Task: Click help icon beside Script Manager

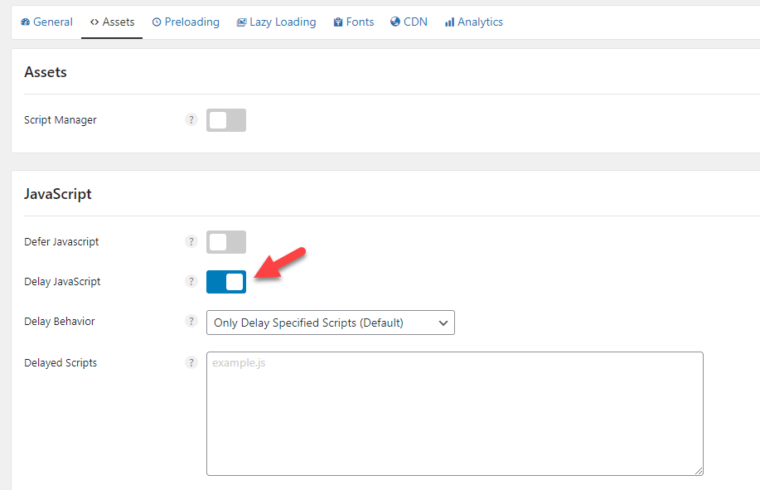Action: coord(191,120)
